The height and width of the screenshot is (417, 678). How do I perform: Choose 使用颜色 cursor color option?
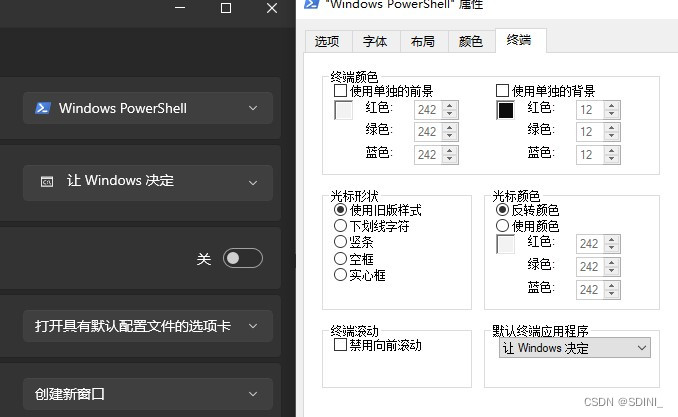tap(502, 225)
